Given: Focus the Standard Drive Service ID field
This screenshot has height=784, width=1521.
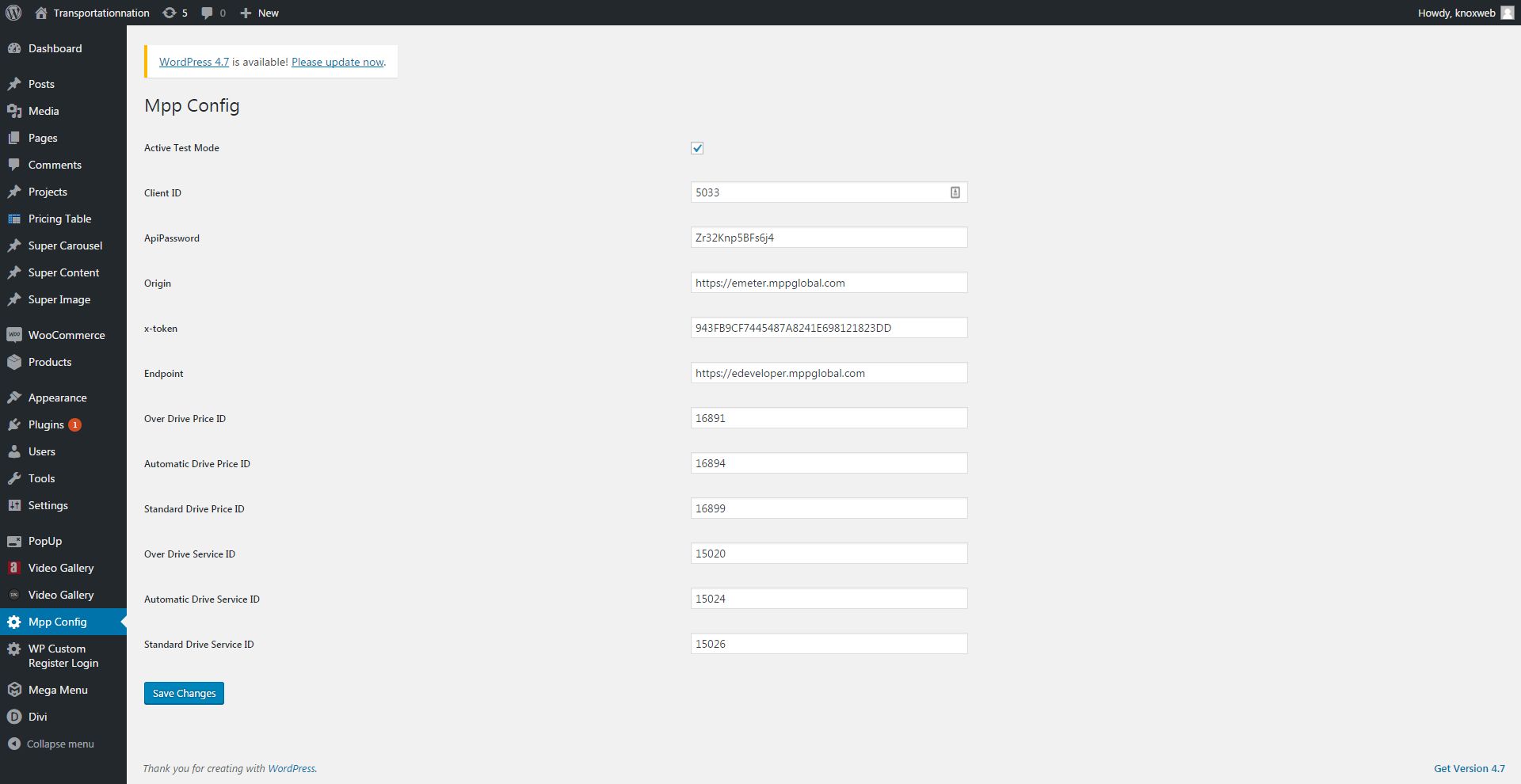Looking at the screenshot, I should click(x=829, y=644).
